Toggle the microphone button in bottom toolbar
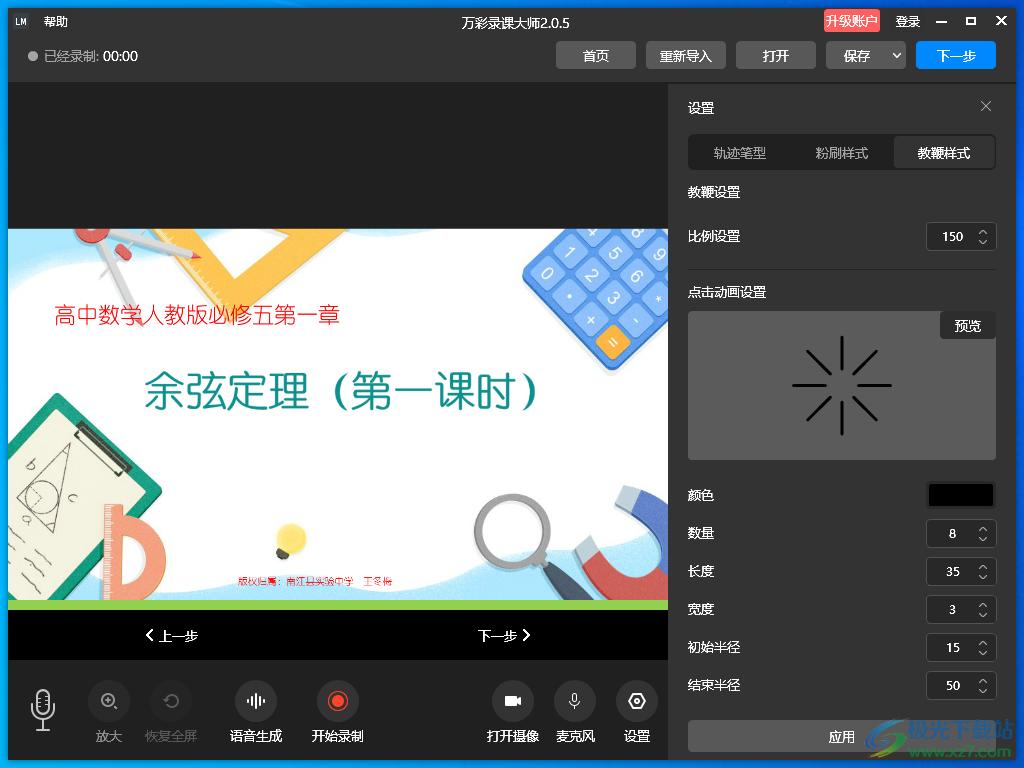 (x=575, y=702)
